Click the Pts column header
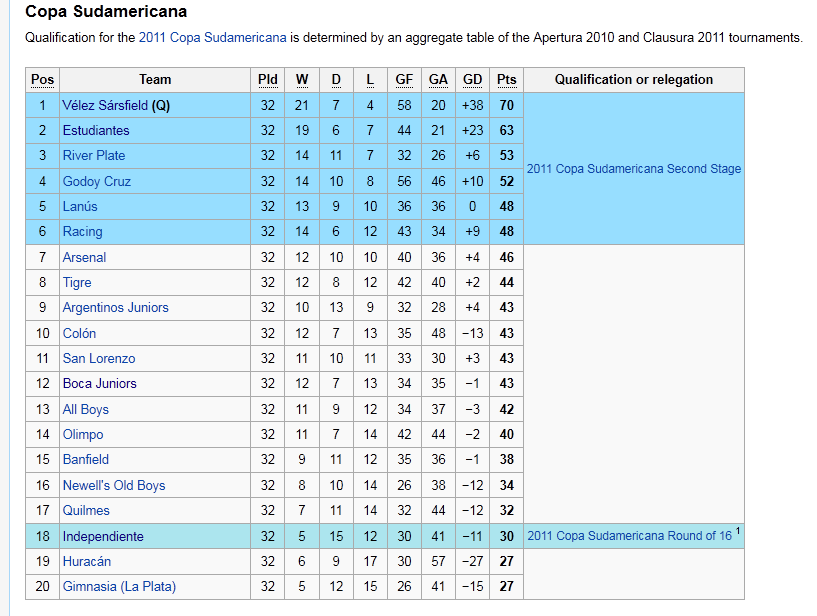Screen dimensions: 817x616 click(507, 80)
